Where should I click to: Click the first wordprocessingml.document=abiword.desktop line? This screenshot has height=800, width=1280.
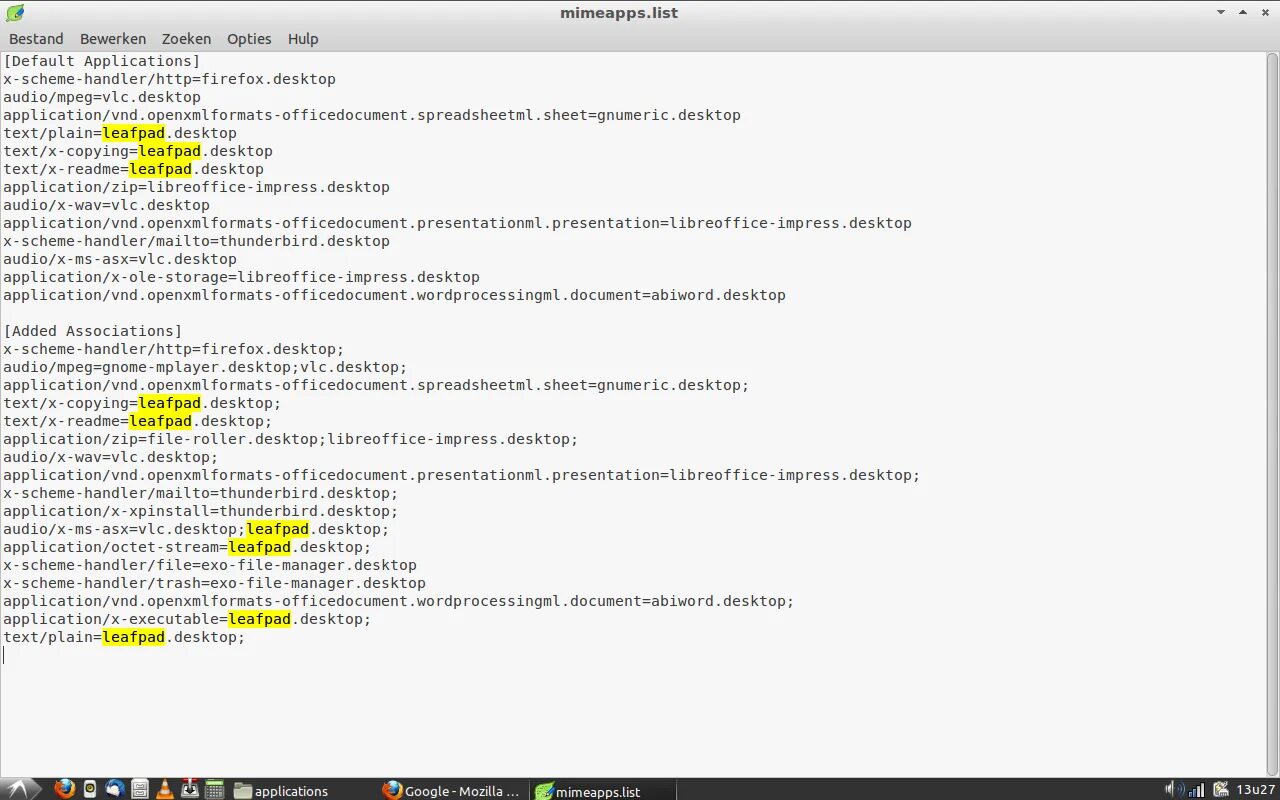[395, 295]
